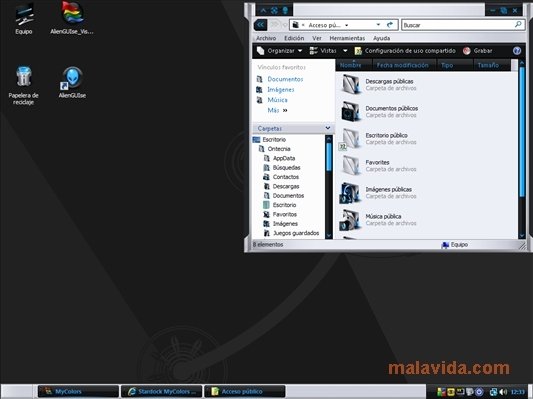Click the Equipo icon in status bar
This screenshot has height=399, width=533.
pos(445,245)
